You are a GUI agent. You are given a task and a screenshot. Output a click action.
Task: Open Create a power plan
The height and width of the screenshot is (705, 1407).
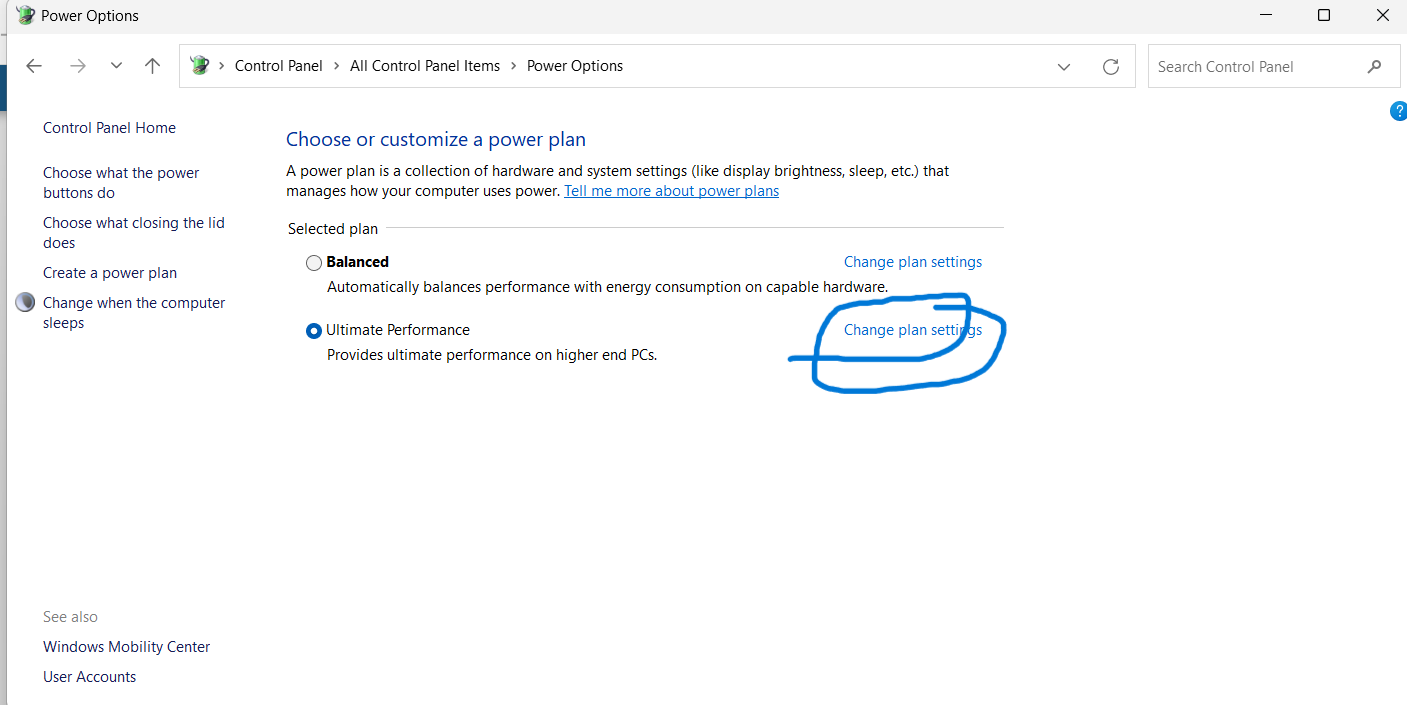point(110,273)
